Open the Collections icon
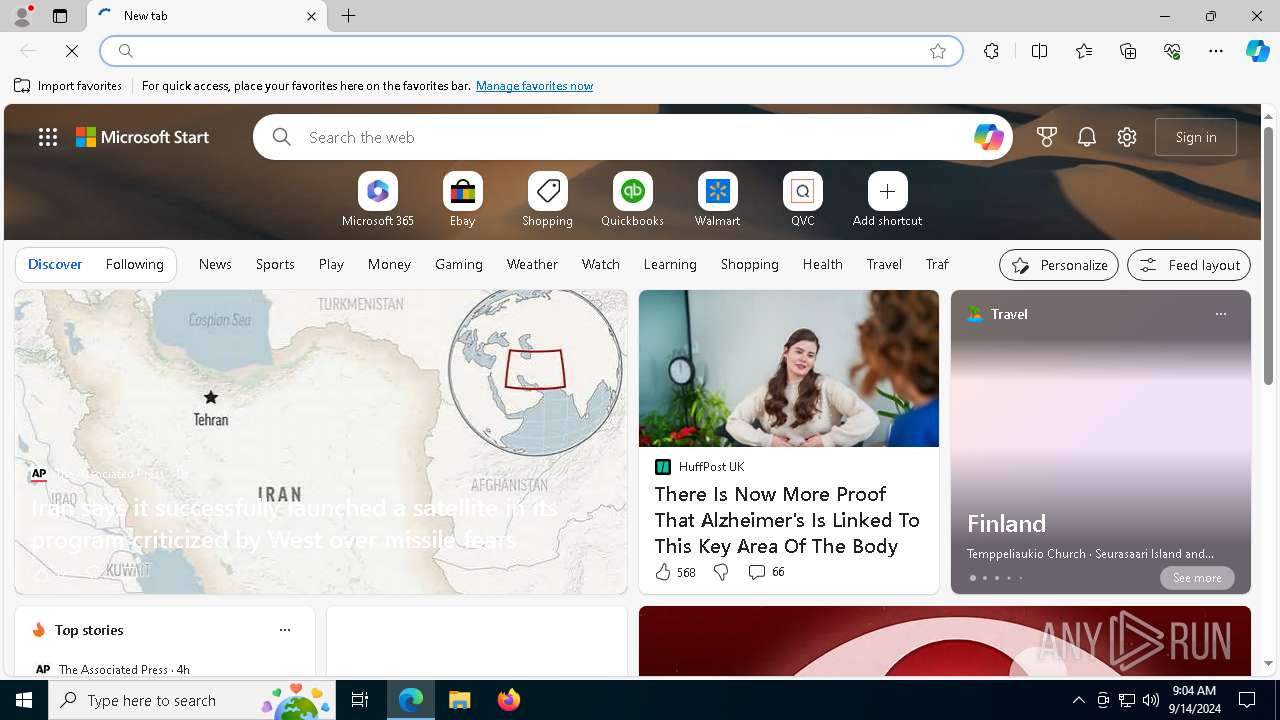1280x720 pixels. [1128, 51]
